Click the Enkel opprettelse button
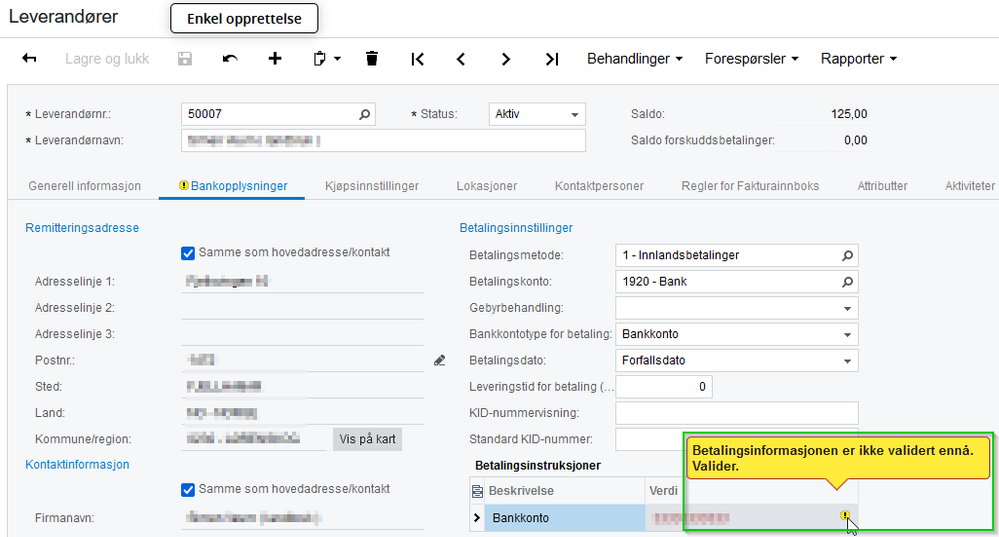 coord(244,18)
